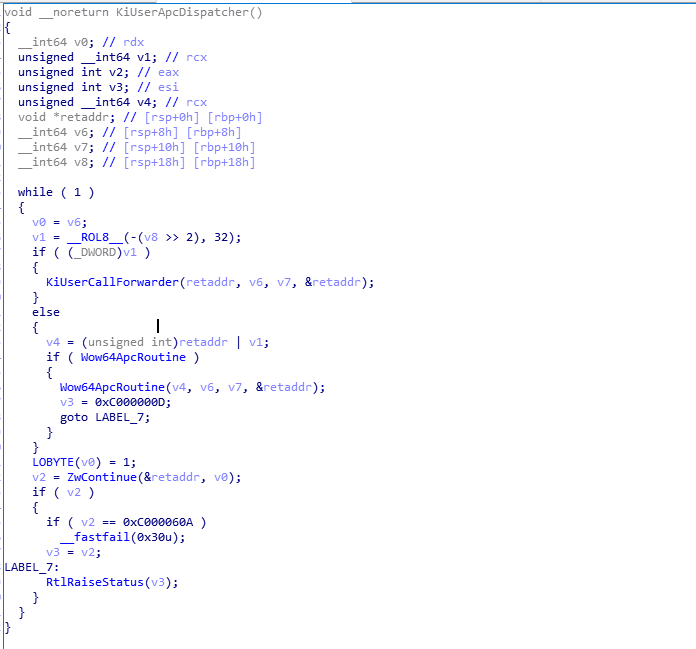Click the 0xC000000D status constant
The height and width of the screenshot is (649, 696).
pyautogui.click(x=130, y=402)
